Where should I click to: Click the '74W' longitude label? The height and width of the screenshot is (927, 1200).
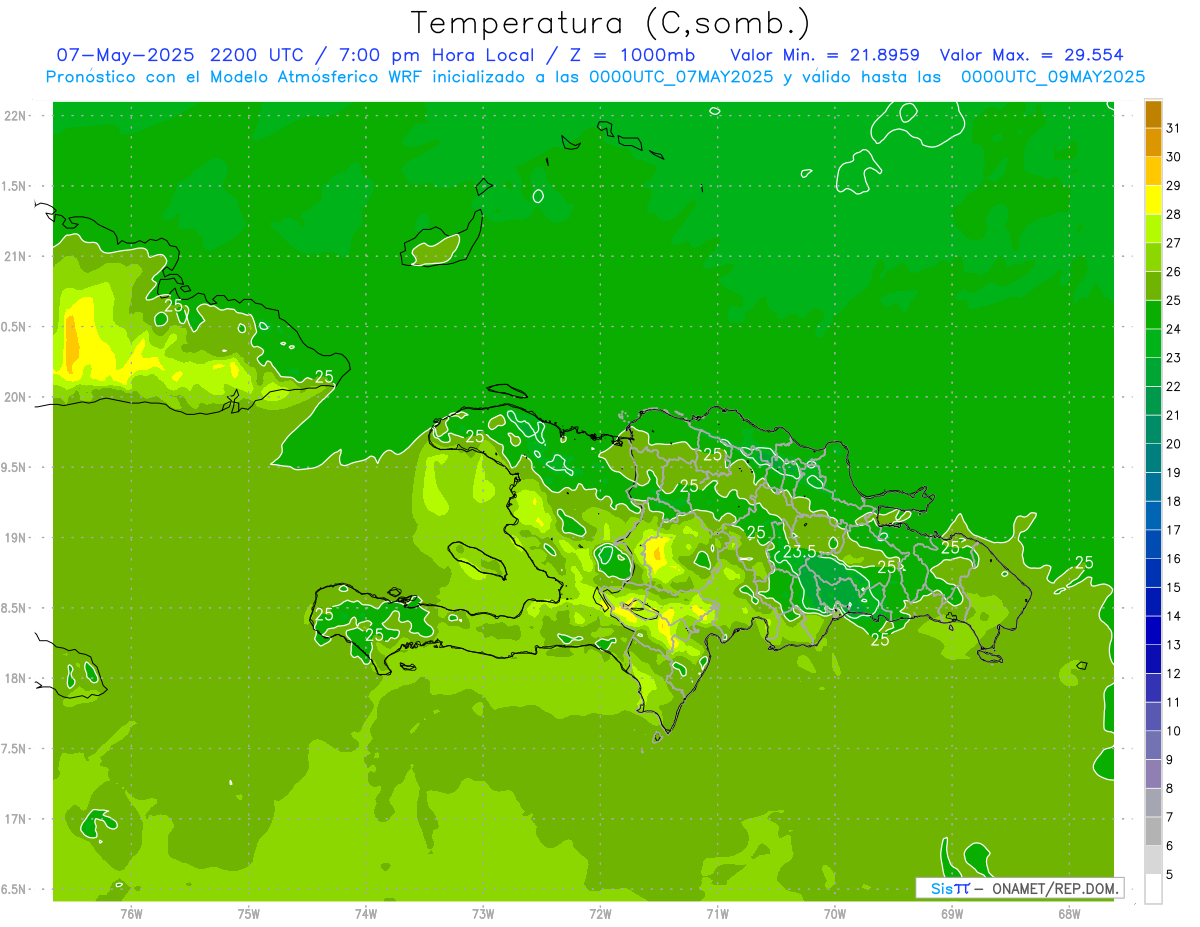coord(365,913)
